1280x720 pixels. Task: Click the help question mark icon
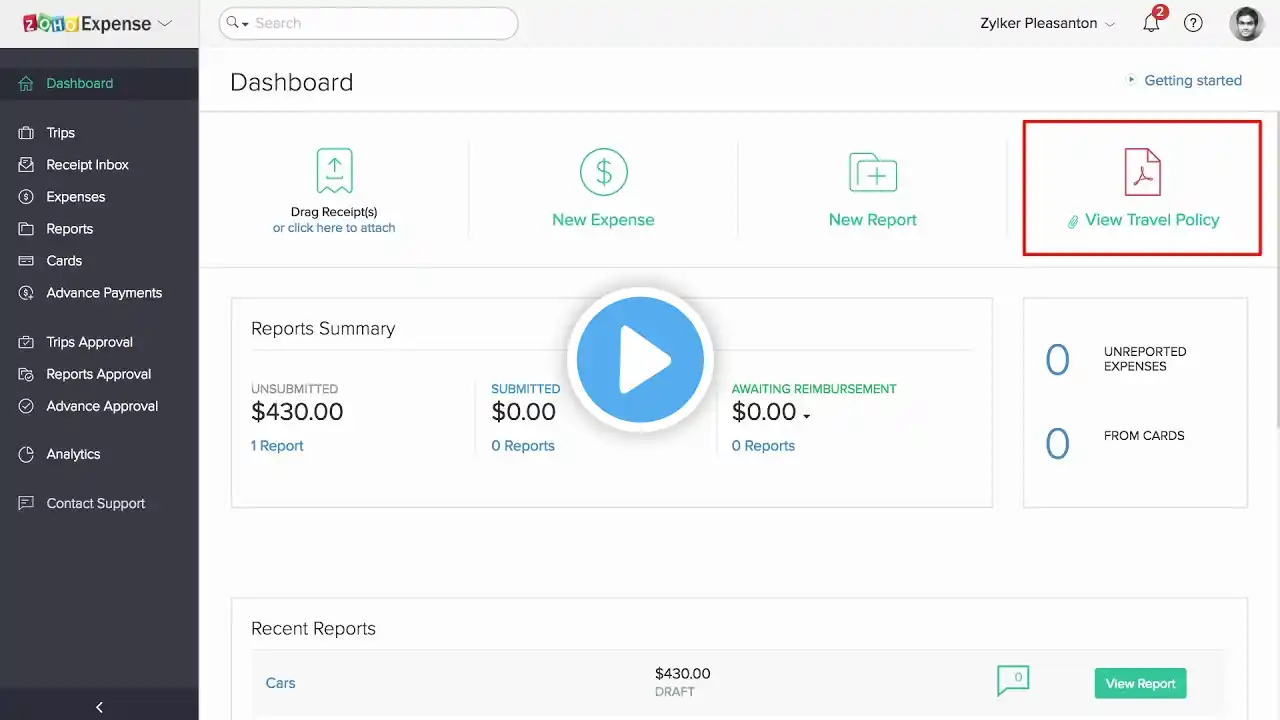[1193, 23]
